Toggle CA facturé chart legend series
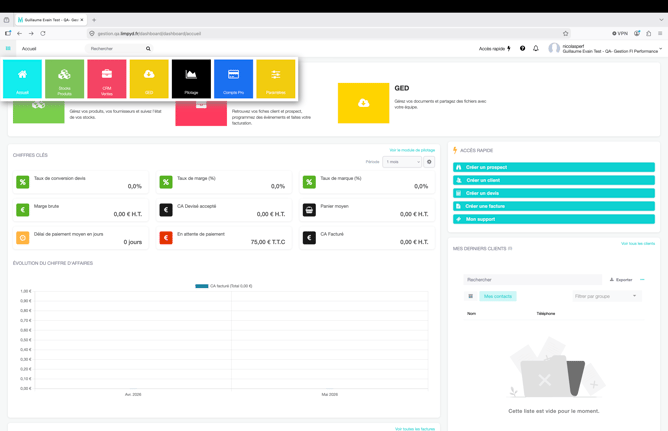668x431 pixels. tap(224, 286)
